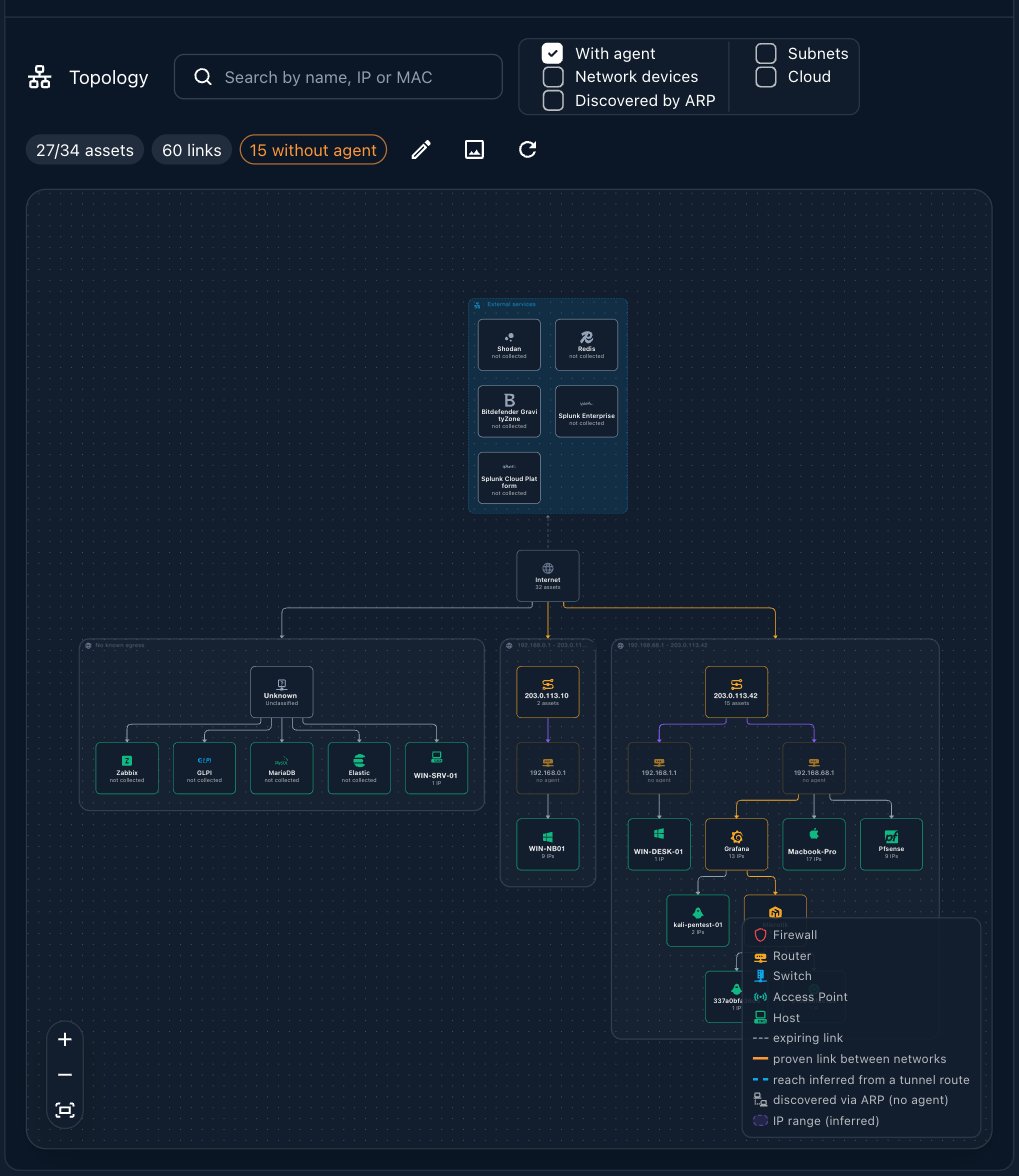Enable the Discovered by ARP checkbox
Image resolution: width=1019 pixels, height=1176 pixels.
coord(553,100)
